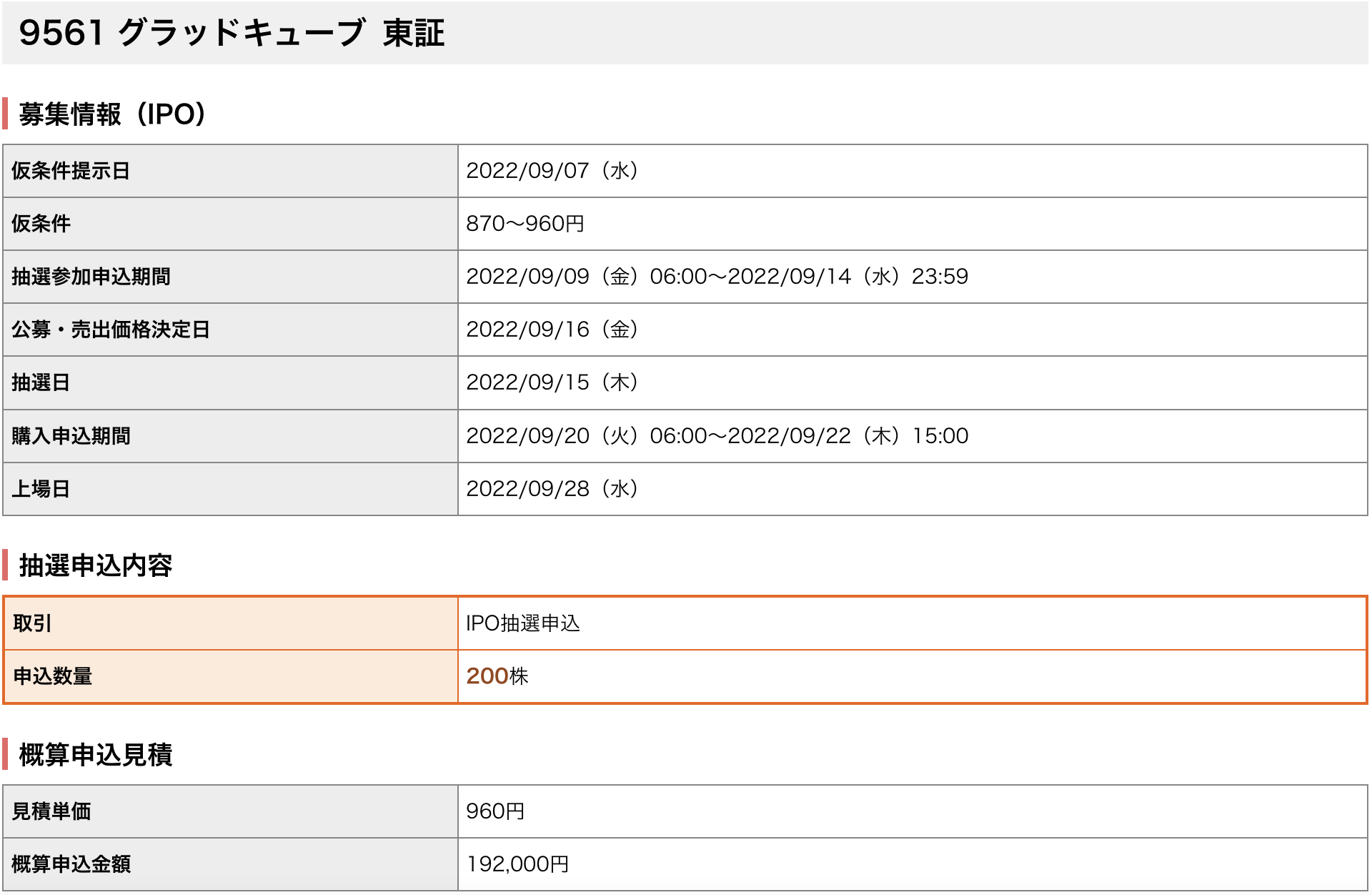Click the 上場日 row label
The image size is (1372, 895).
41,489
